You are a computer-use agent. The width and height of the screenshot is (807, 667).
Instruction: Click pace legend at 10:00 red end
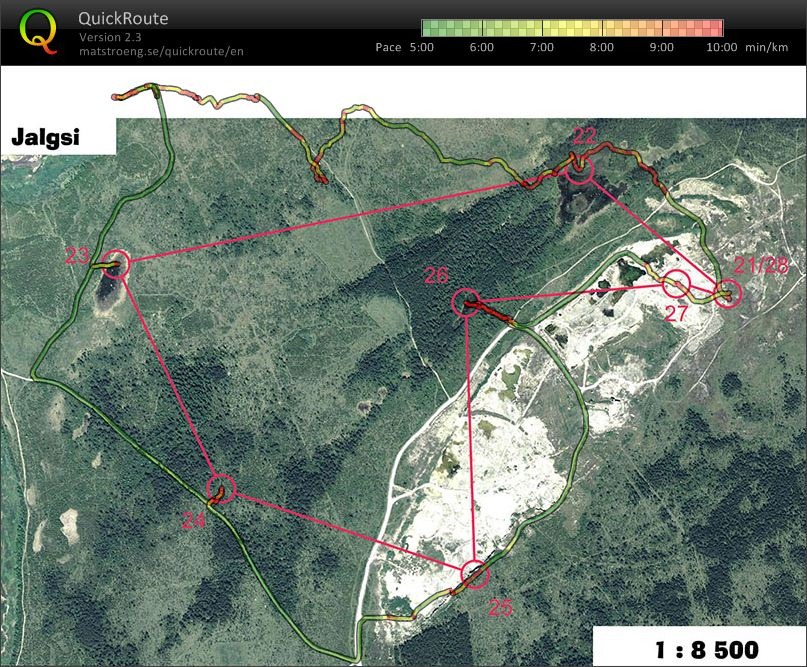tap(718, 28)
